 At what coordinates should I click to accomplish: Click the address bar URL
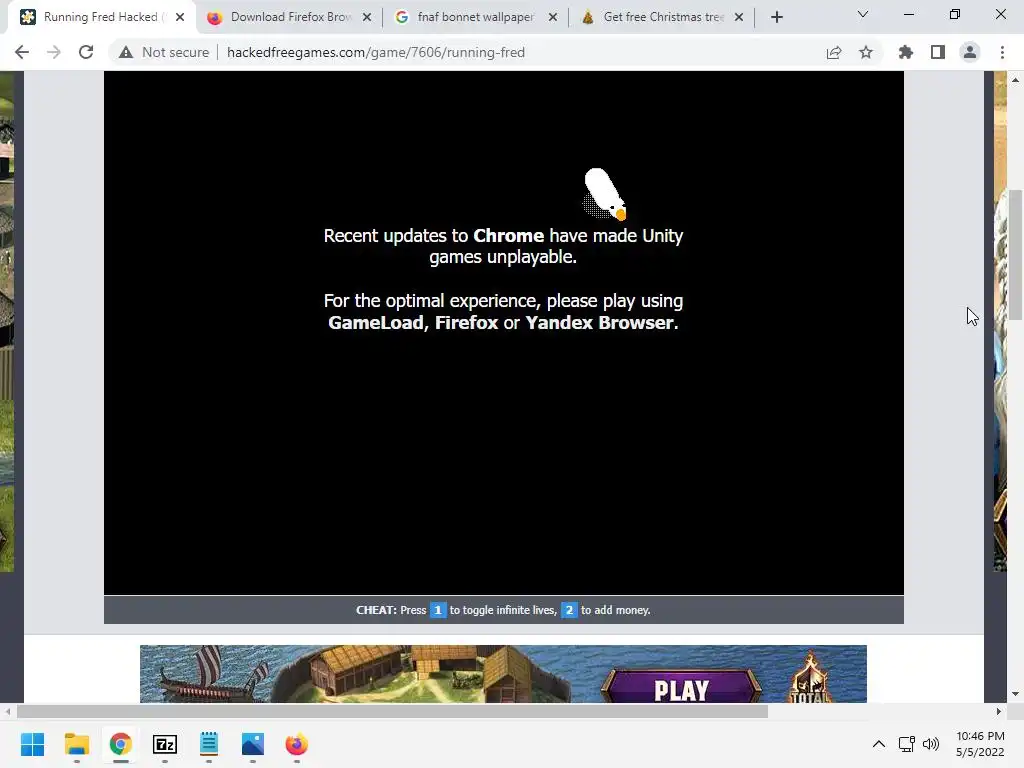pos(376,52)
